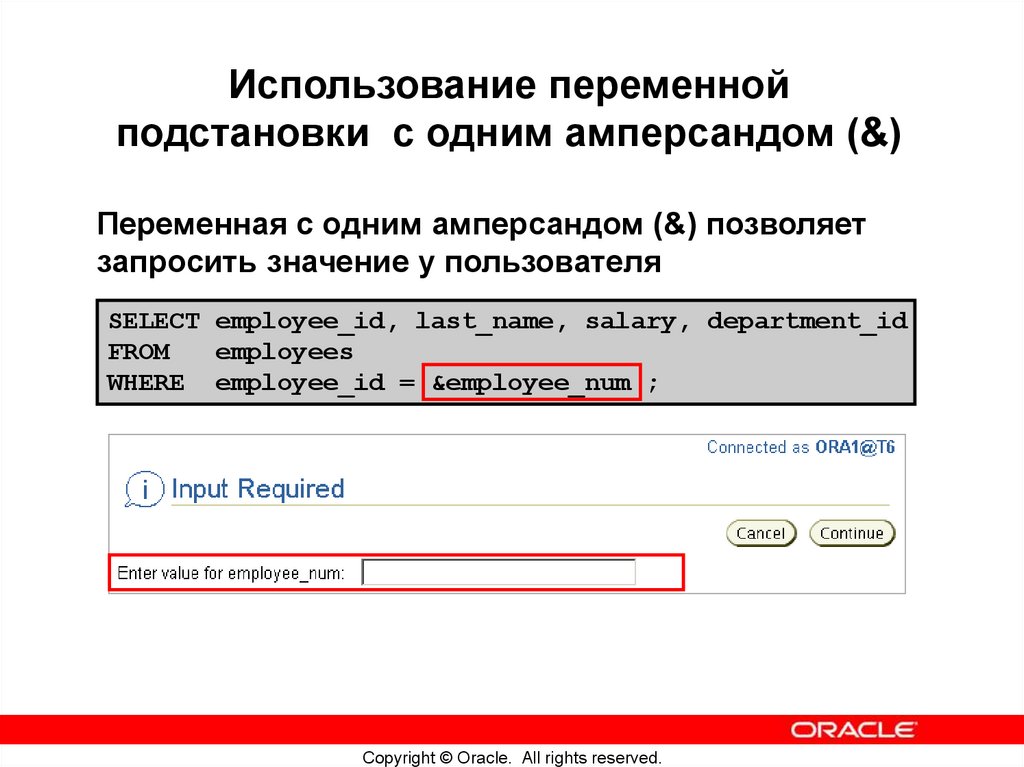Click the FROM employees line
Viewport: 1024px width, 767px height.
click(230, 351)
